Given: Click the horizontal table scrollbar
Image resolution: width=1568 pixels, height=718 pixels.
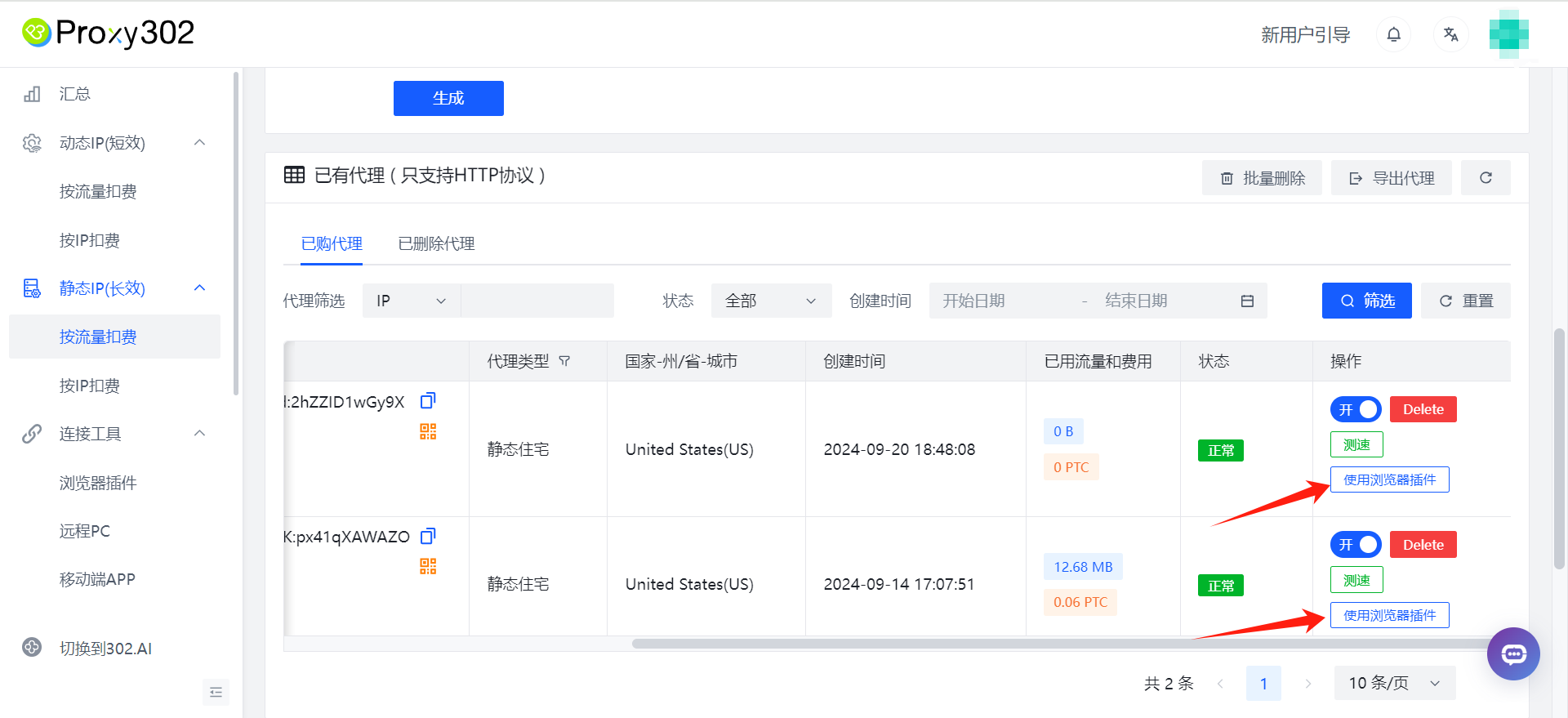Looking at the screenshot, I should [x=1062, y=644].
